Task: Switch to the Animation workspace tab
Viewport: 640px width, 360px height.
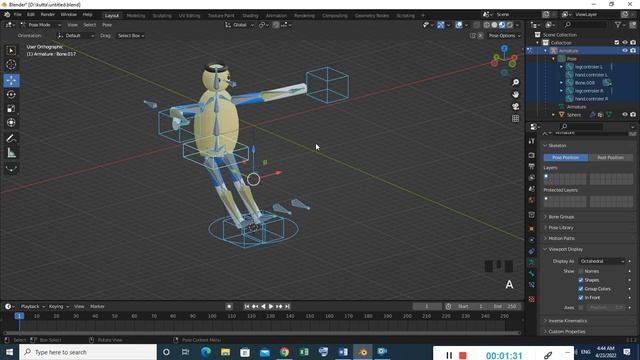Action: 276,16
